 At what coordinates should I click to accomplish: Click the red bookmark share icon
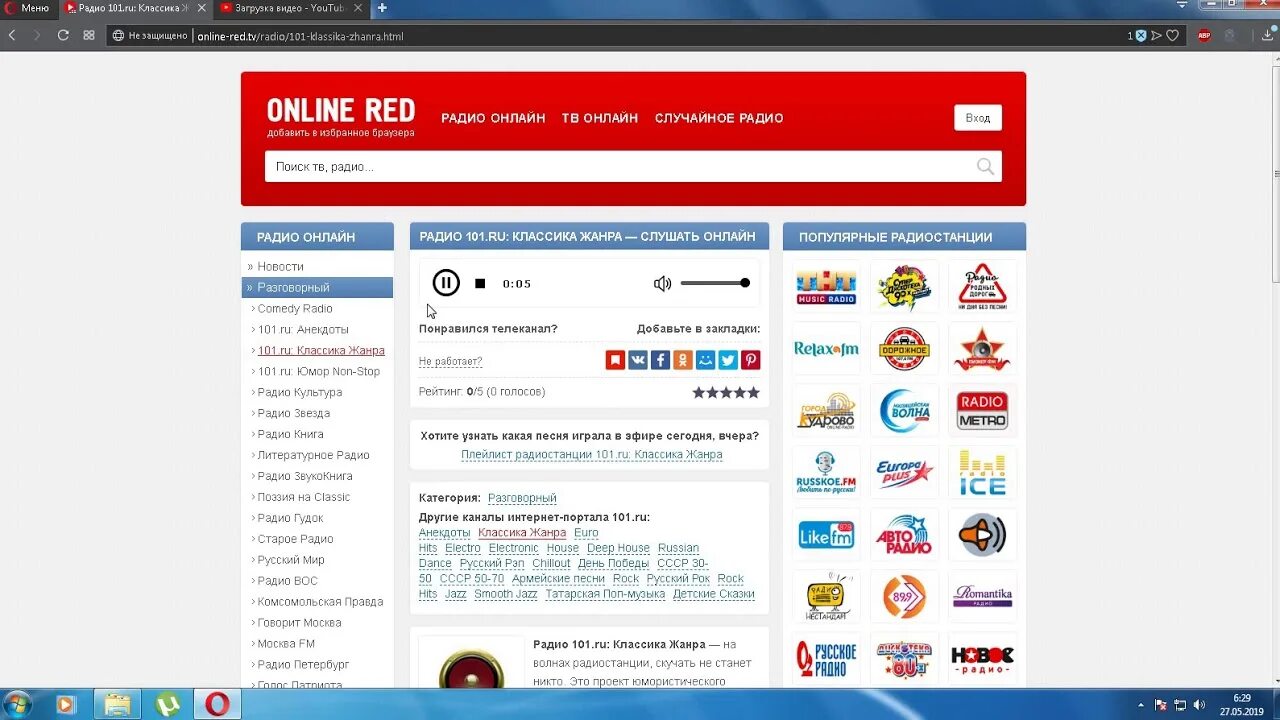[x=615, y=360]
